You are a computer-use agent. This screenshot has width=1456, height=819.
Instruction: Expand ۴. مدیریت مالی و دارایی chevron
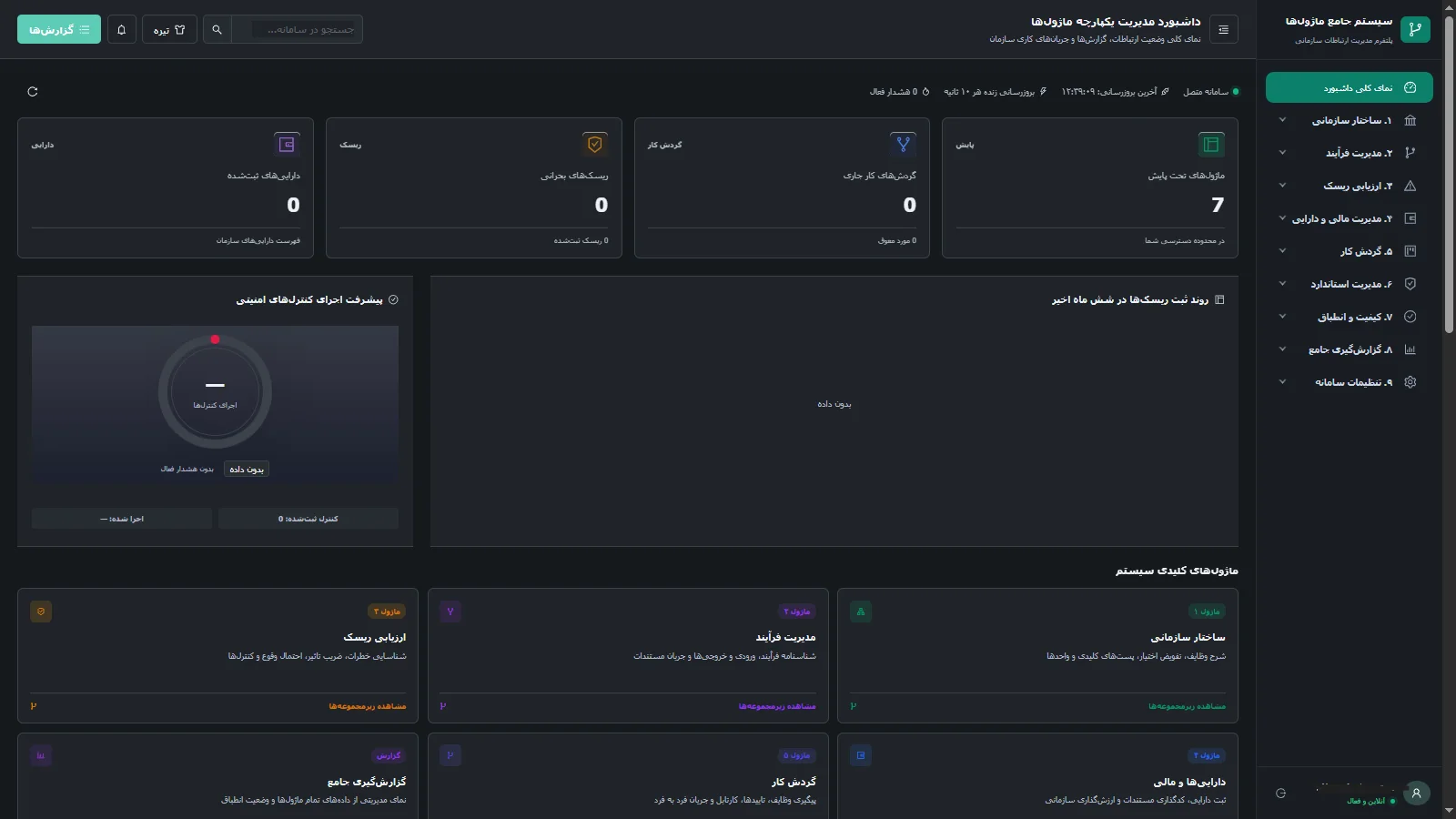[x=1282, y=218]
